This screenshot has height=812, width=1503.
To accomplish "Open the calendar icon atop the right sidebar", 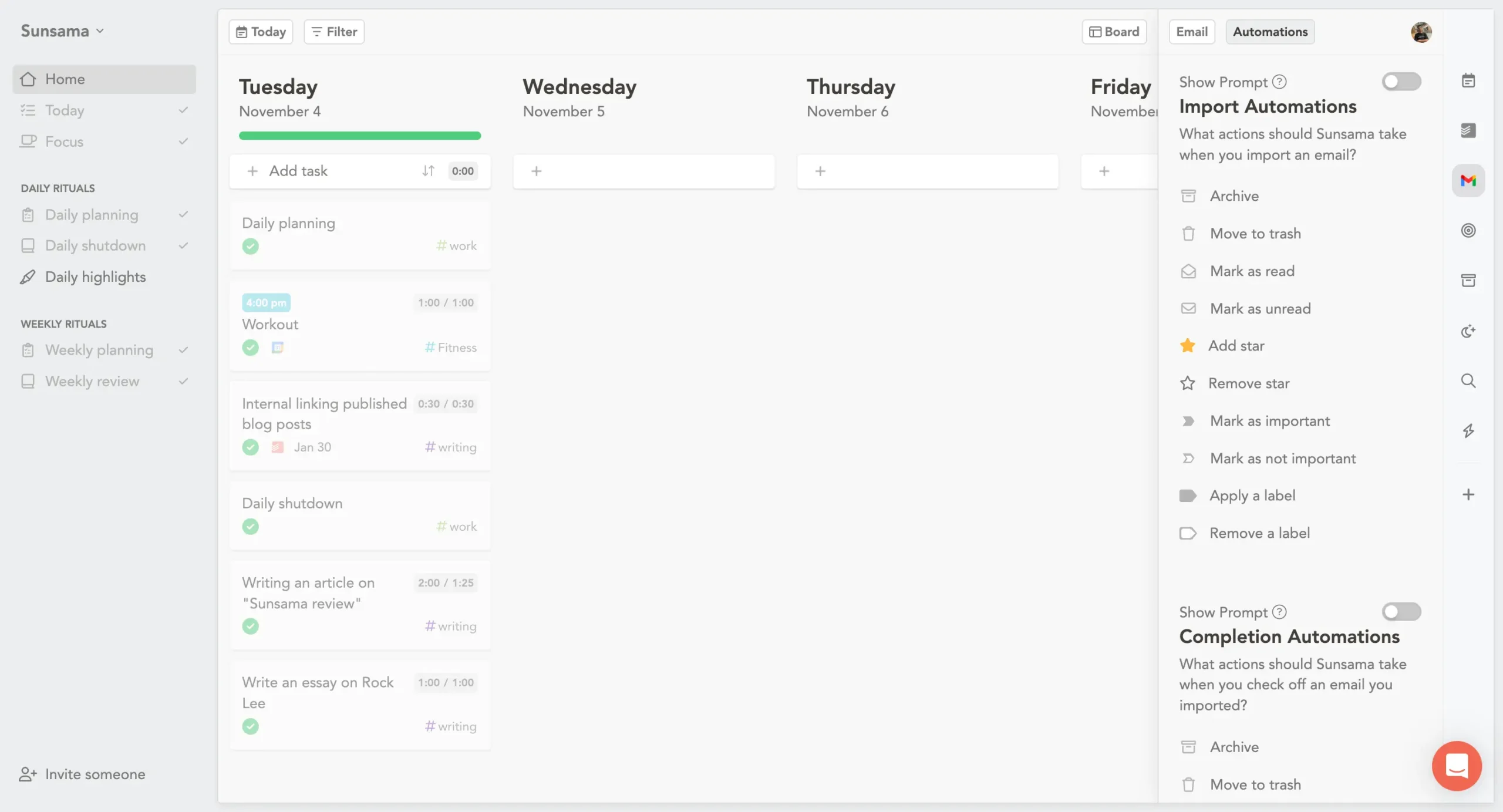I will point(1468,80).
